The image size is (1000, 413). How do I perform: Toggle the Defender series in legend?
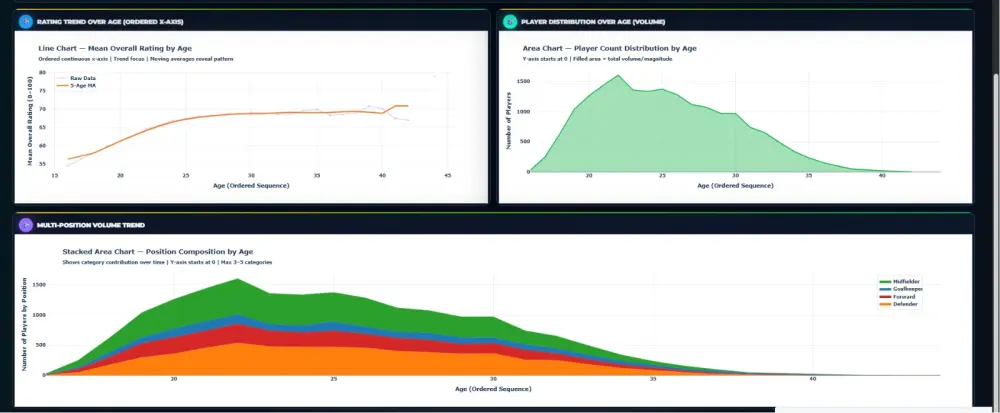tap(899, 304)
